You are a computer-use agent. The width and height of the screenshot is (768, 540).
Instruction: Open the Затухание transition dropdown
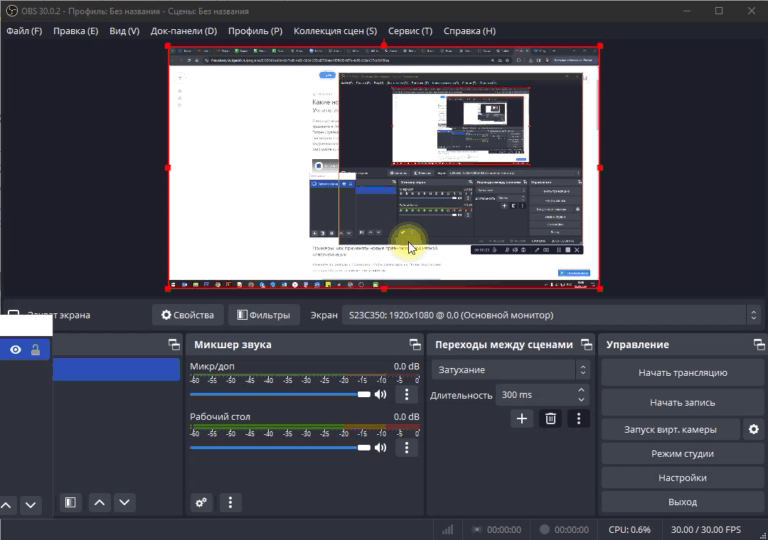click(x=510, y=370)
